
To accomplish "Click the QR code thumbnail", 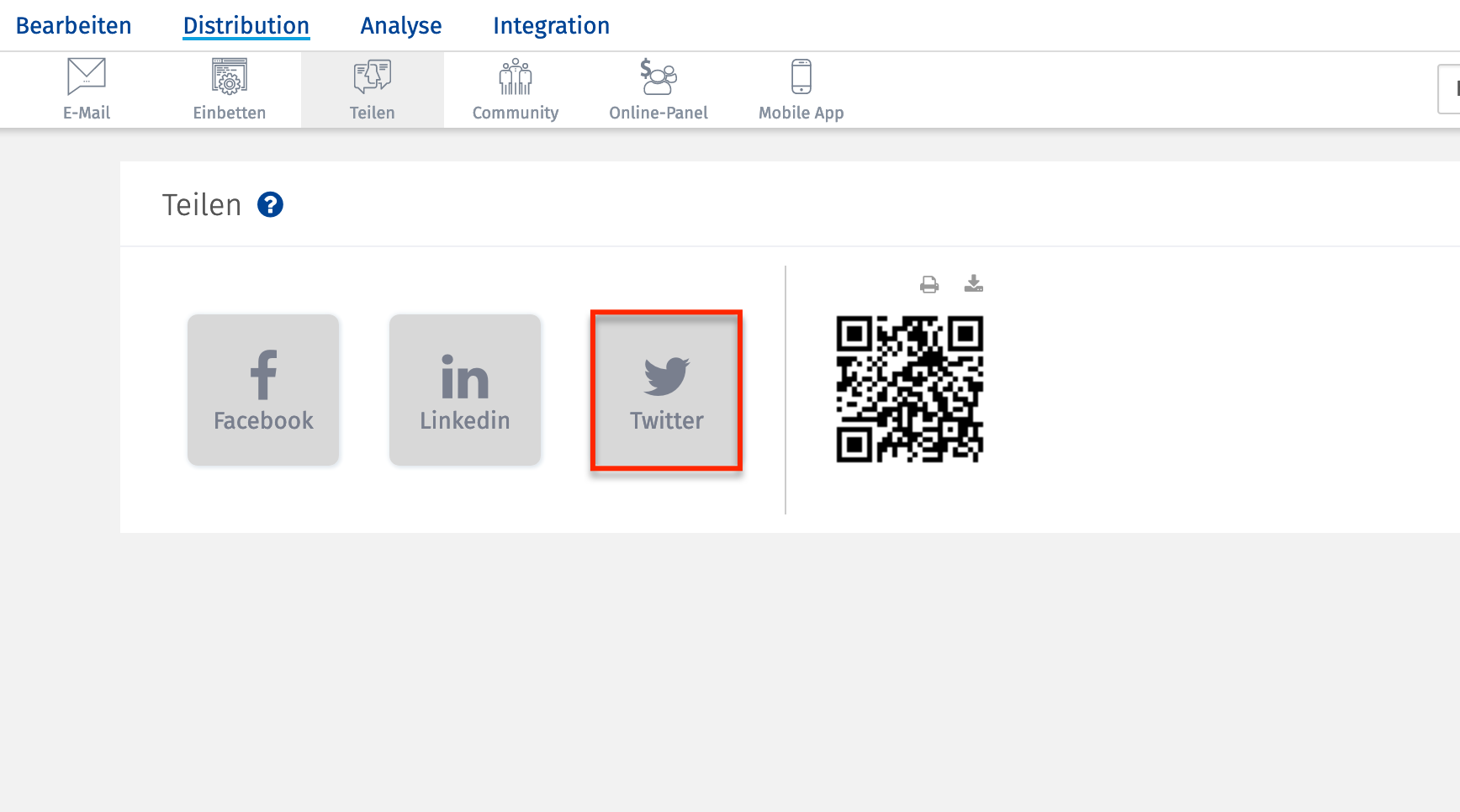I will (x=910, y=390).
